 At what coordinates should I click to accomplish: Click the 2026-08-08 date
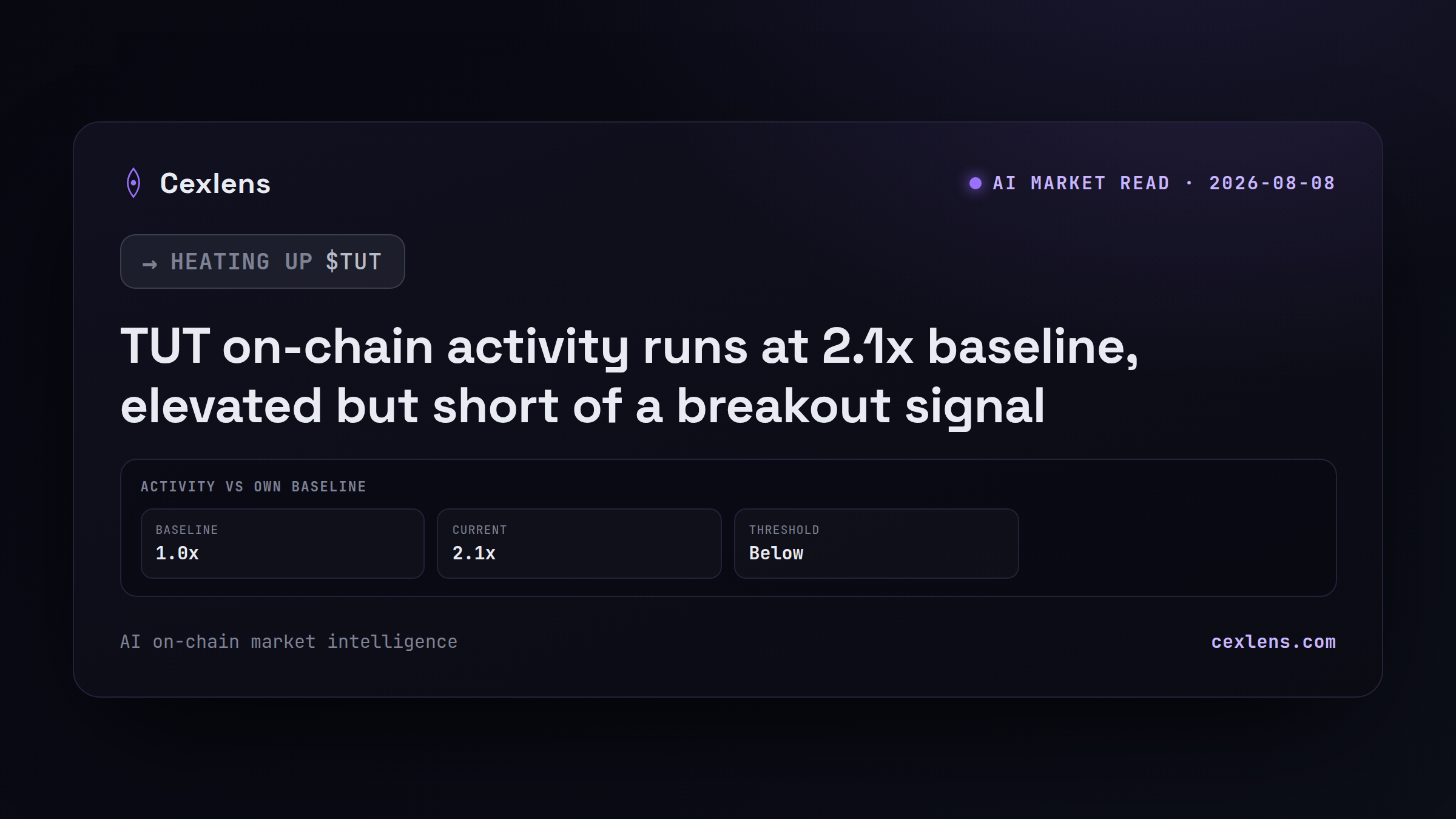1272,183
